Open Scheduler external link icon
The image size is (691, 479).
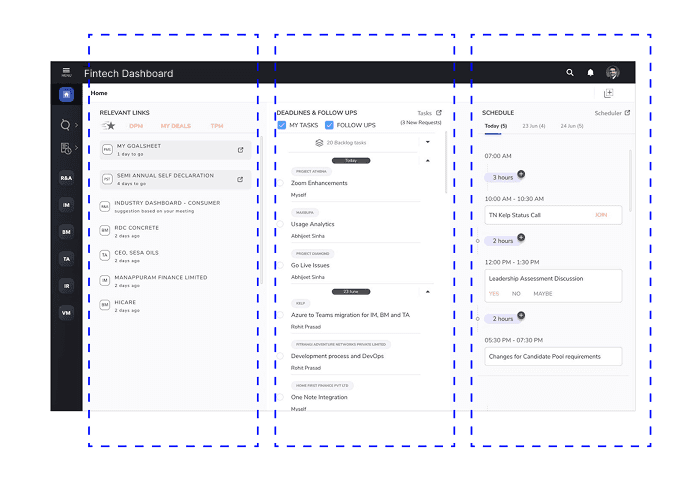[x=627, y=113]
